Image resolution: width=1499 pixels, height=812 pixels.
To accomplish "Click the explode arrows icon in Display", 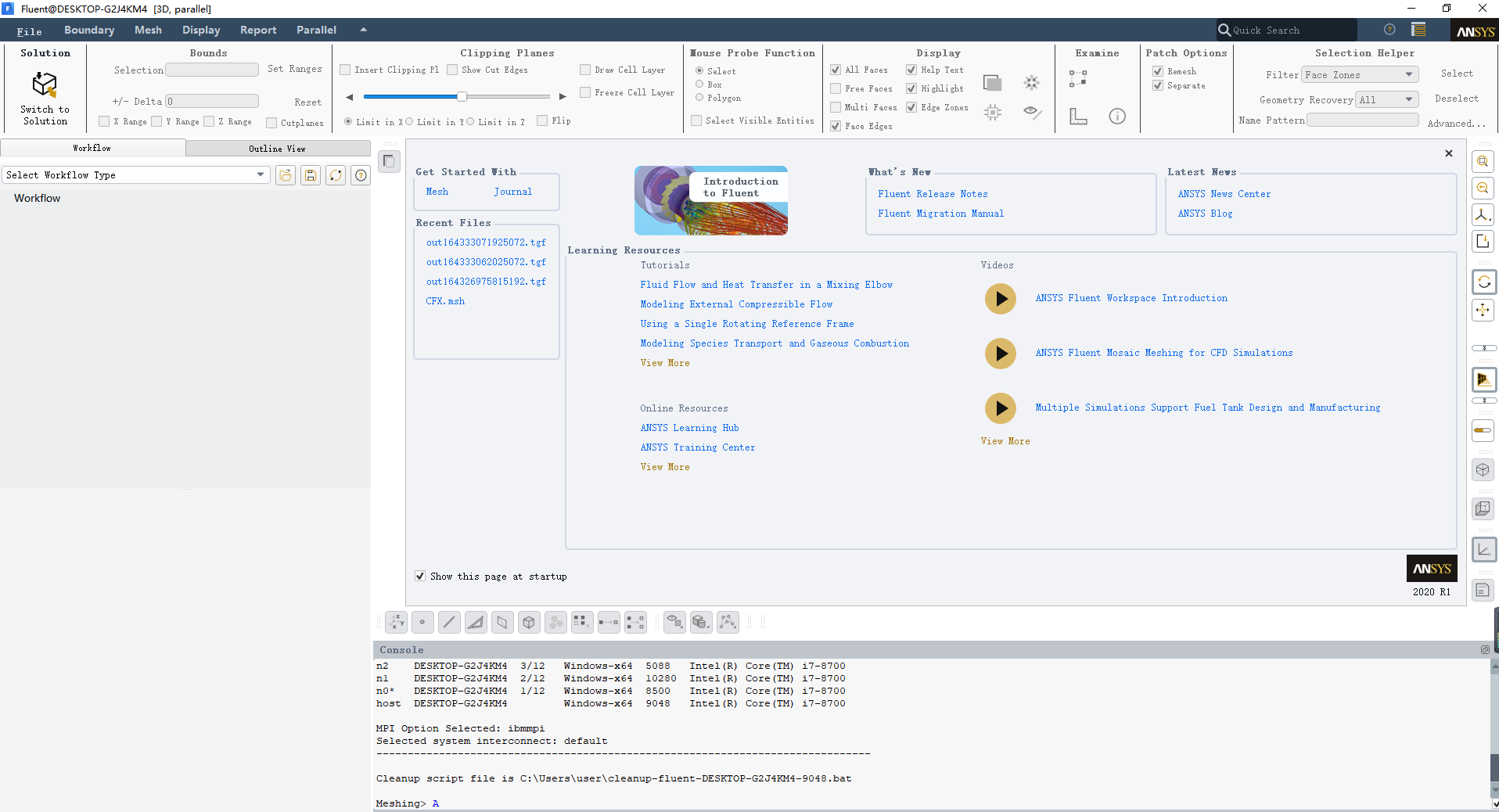I will tap(1032, 82).
